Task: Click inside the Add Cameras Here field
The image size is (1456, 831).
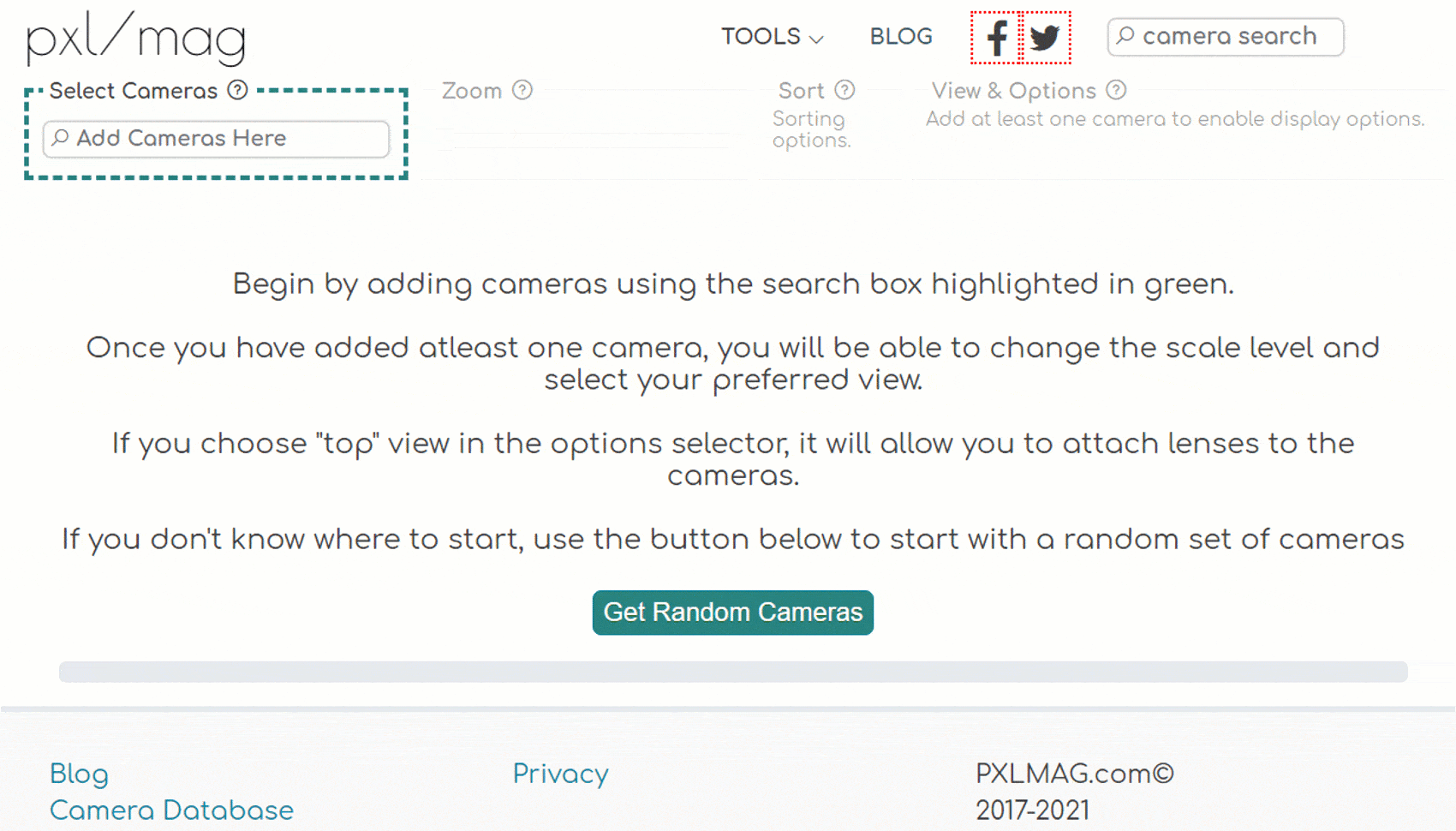Action: [x=214, y=139]
